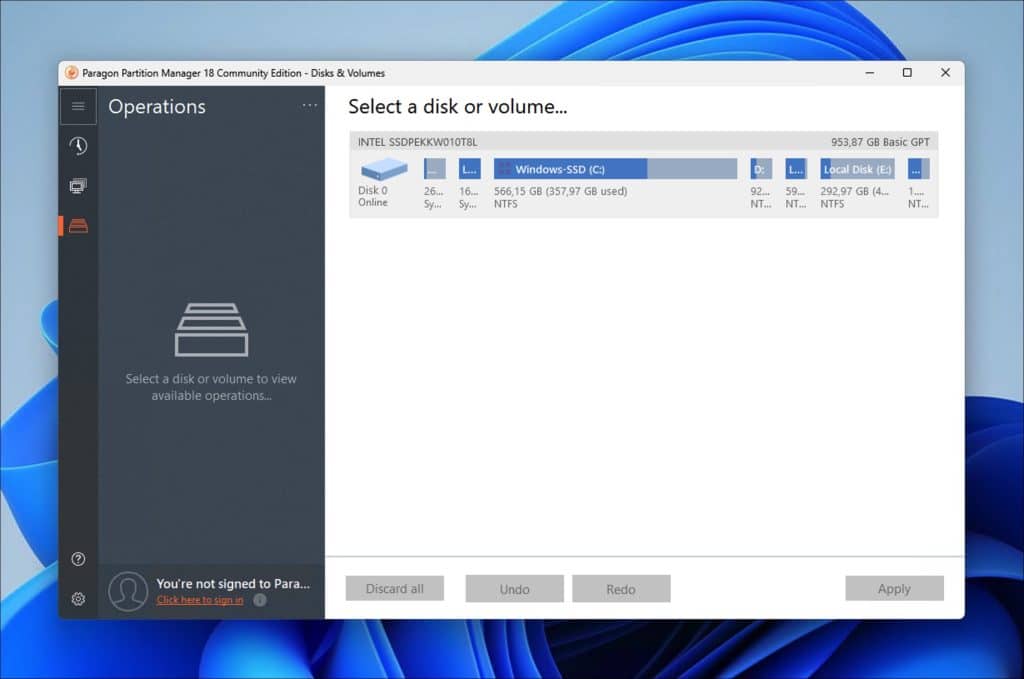Click the 953,87 GB Basic GPT label
This screenshot has width=1024, height=679.
tap(880, 142)
